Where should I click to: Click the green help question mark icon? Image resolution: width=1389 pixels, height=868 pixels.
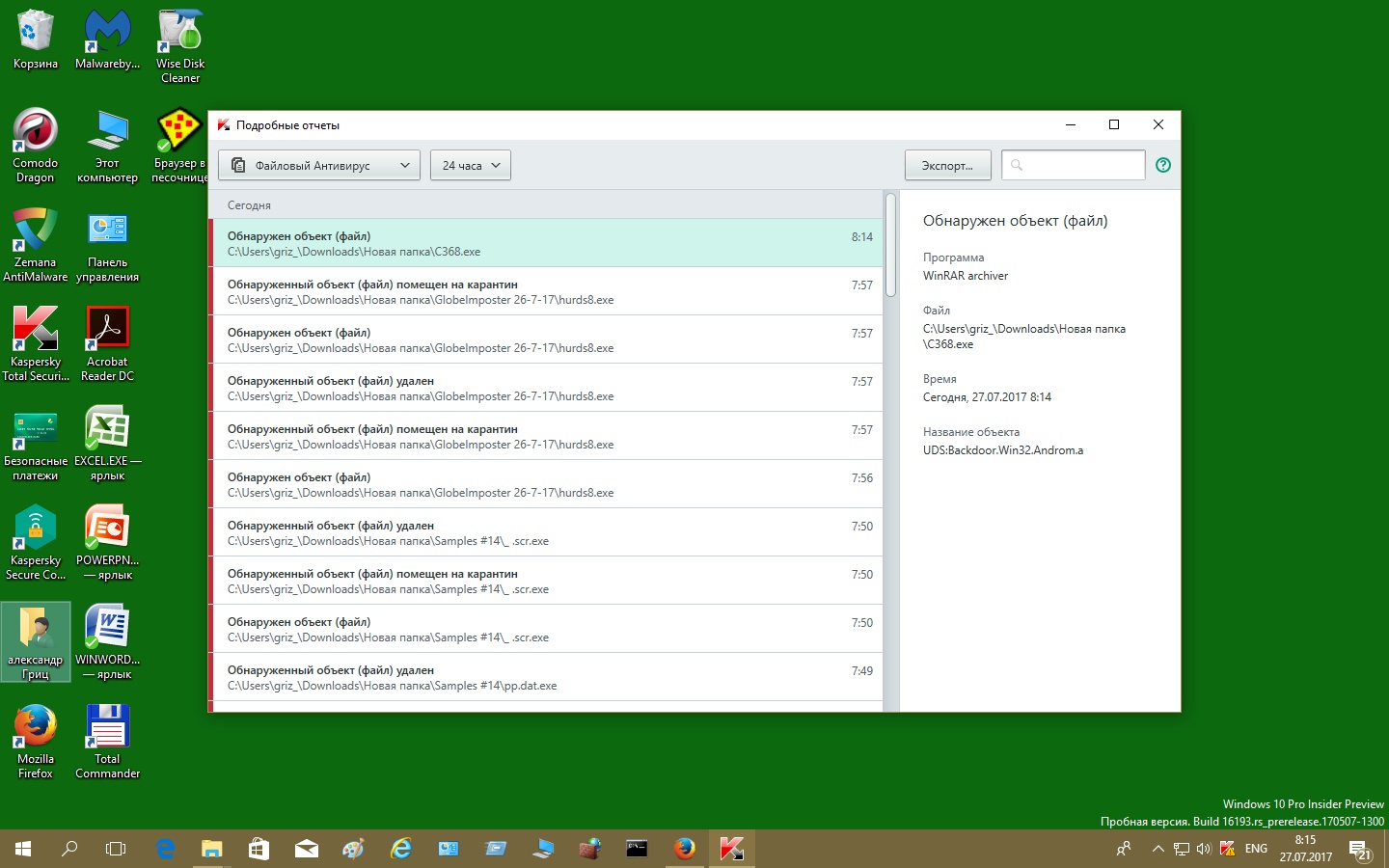pos(1162,165)
